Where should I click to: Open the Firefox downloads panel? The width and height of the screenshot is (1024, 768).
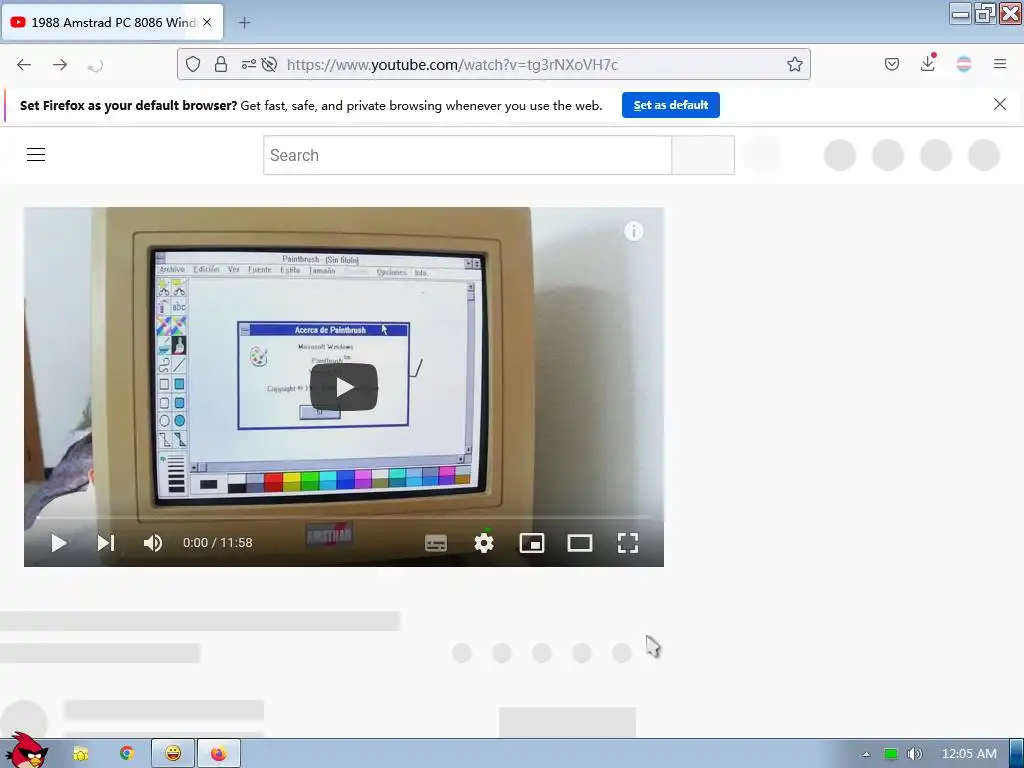tap(928, 63)
